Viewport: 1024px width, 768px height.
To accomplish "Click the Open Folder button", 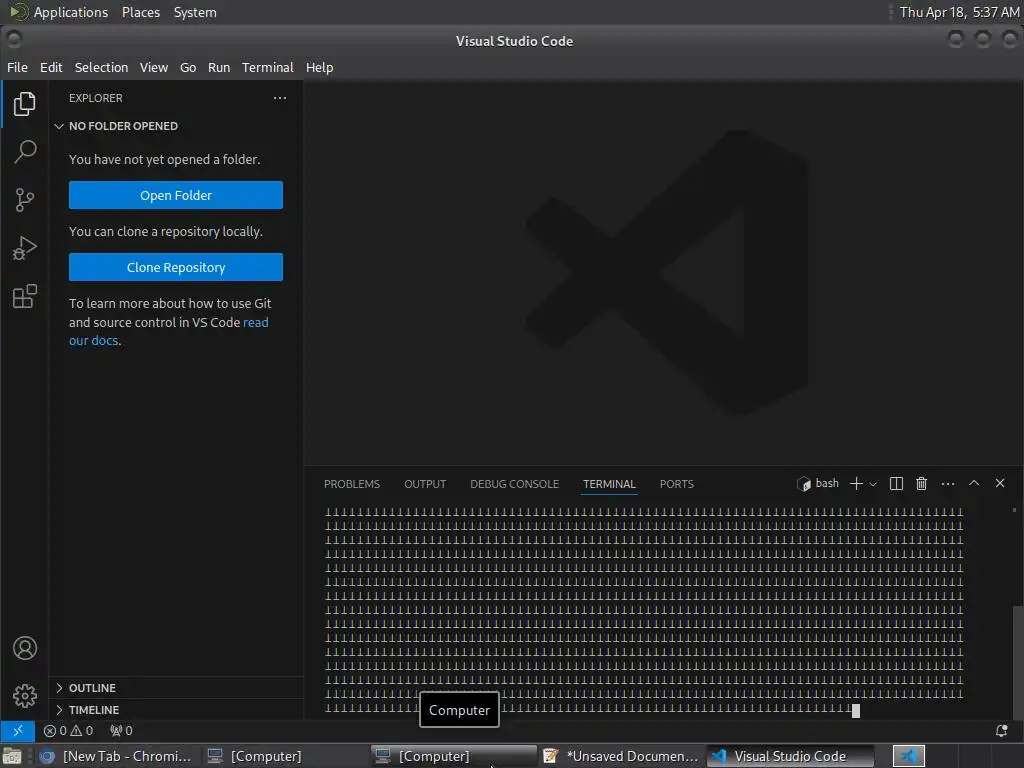I will coord(176,195).
